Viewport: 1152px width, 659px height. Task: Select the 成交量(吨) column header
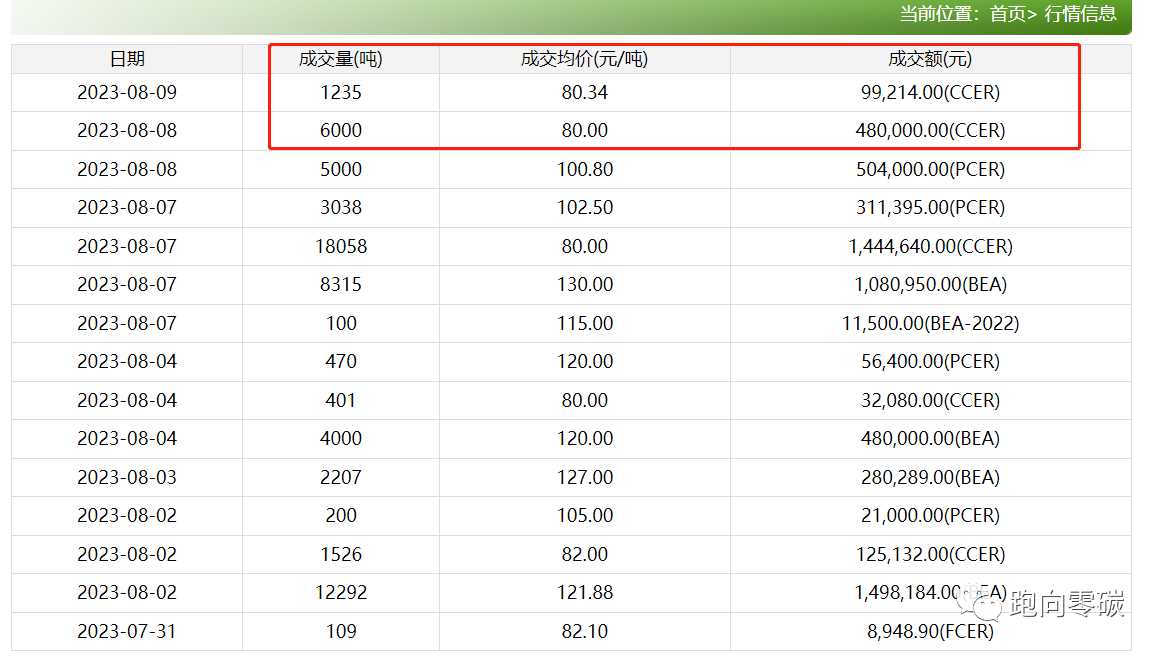pyautogui.click(x=340, y=59)
